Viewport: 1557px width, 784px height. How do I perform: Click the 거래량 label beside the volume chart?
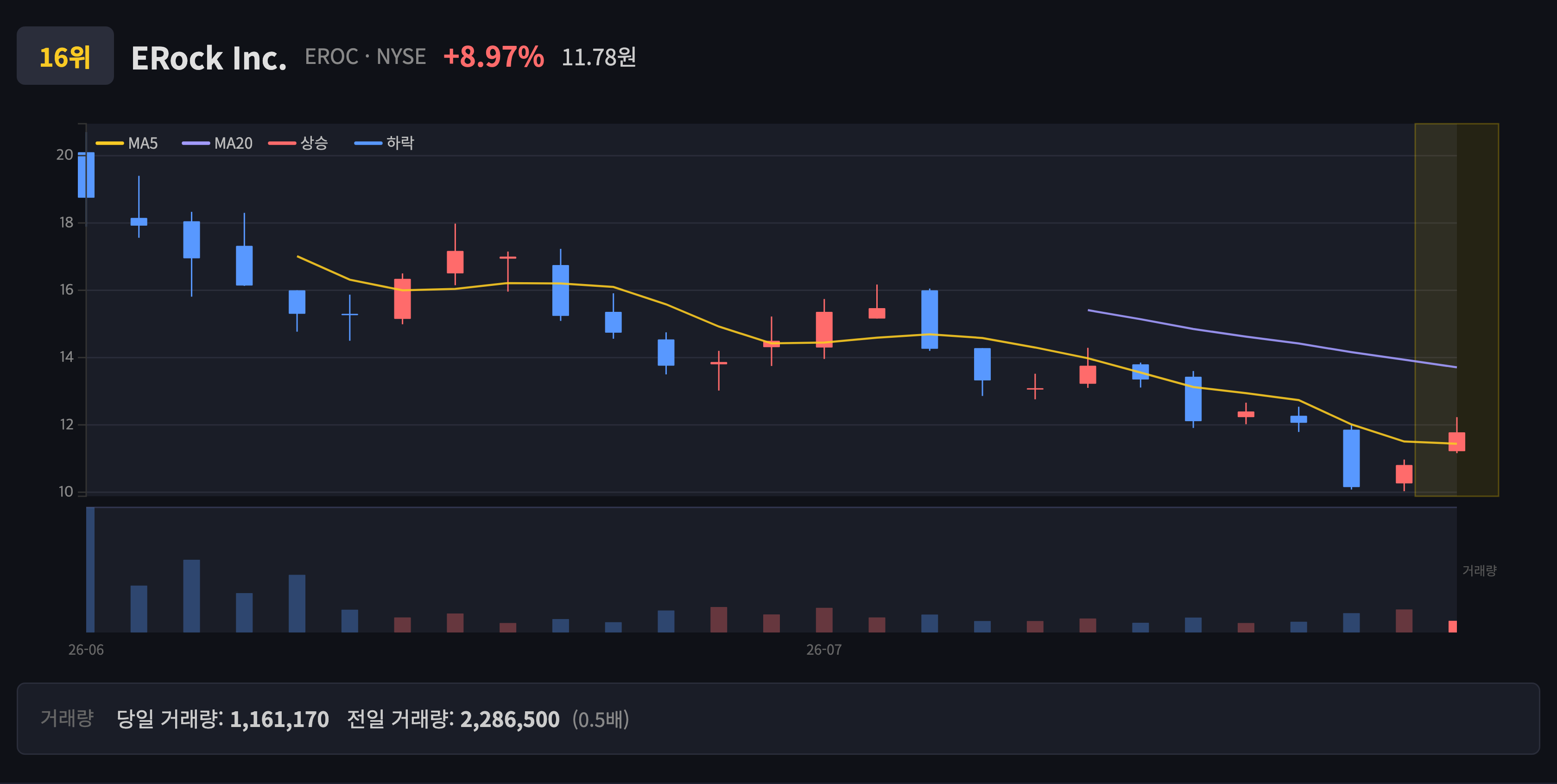coord(1479,570)
